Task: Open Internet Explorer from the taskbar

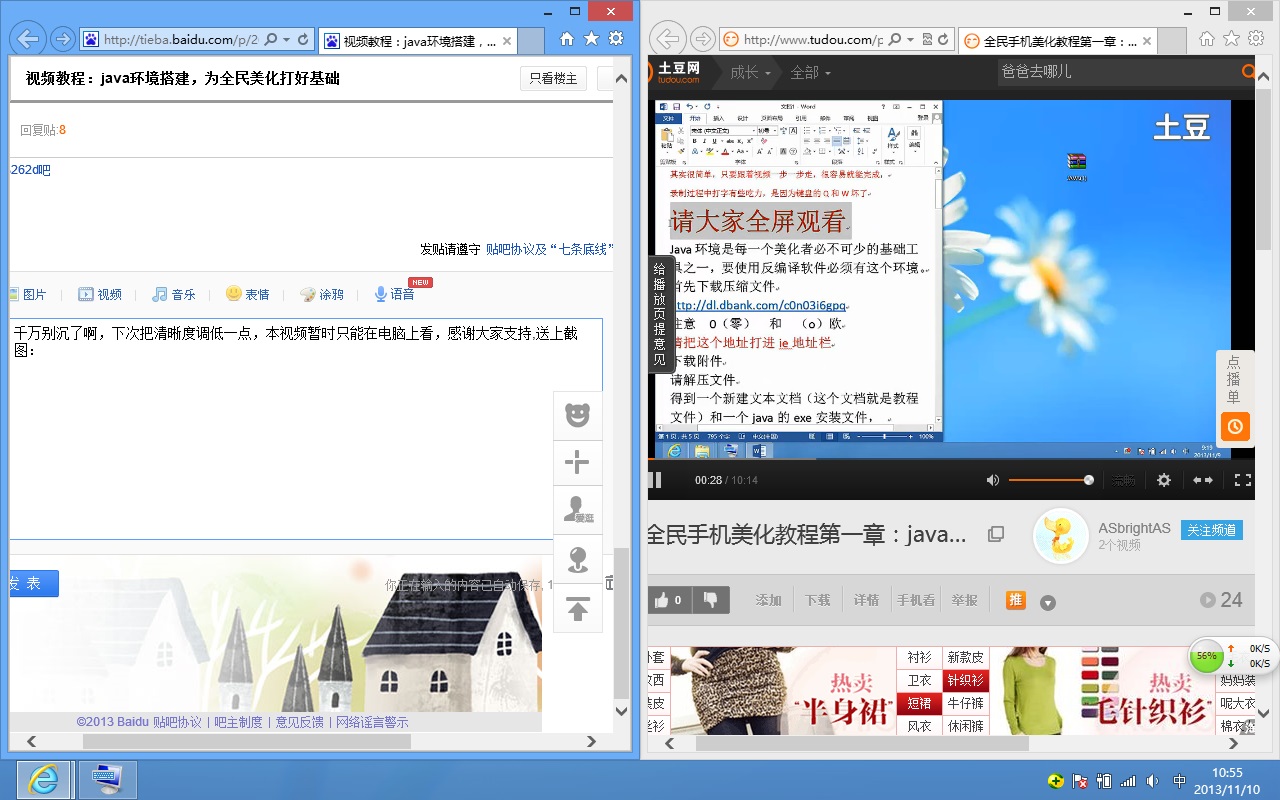Action: (x=44, y=779)
